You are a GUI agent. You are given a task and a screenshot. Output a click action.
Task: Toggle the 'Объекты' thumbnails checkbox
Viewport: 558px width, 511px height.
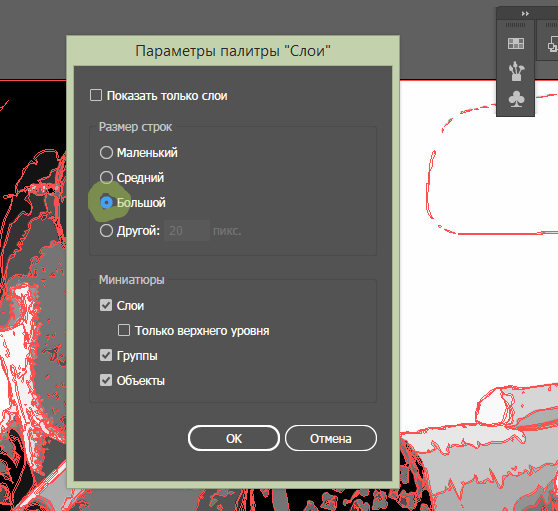(106, 380)
